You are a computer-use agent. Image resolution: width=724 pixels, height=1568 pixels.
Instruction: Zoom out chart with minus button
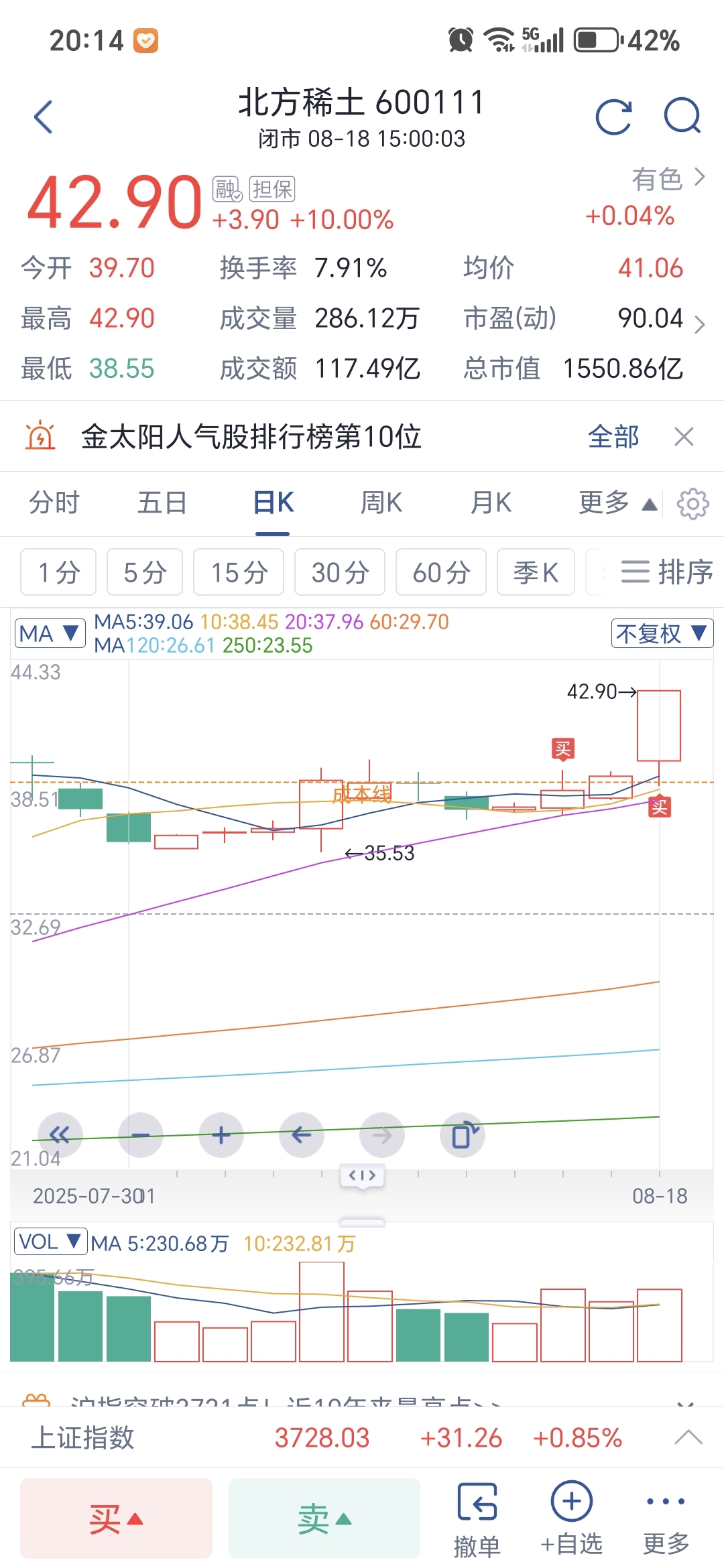pos(141,1135)
